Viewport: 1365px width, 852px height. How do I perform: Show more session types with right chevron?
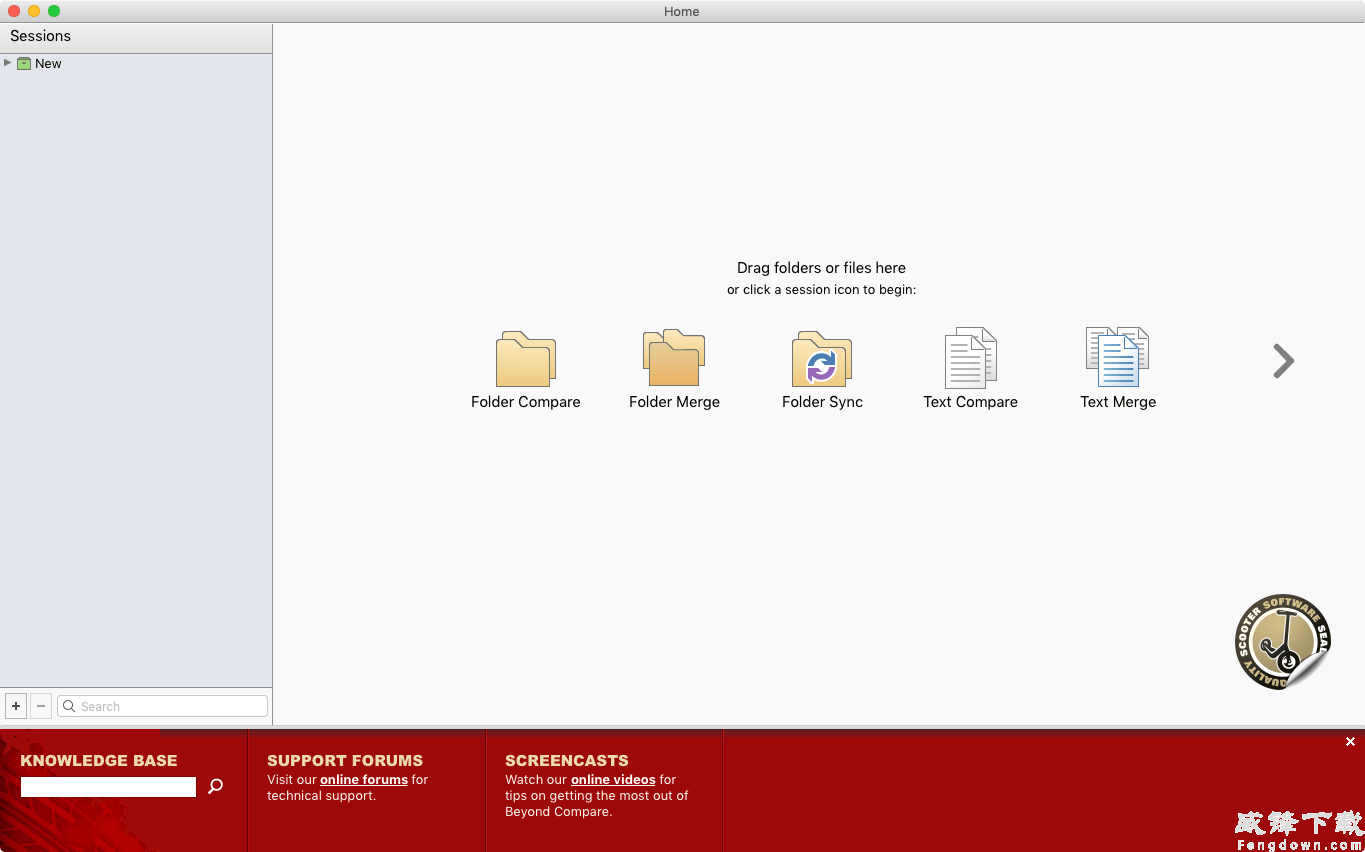(x=1283, y=361)
